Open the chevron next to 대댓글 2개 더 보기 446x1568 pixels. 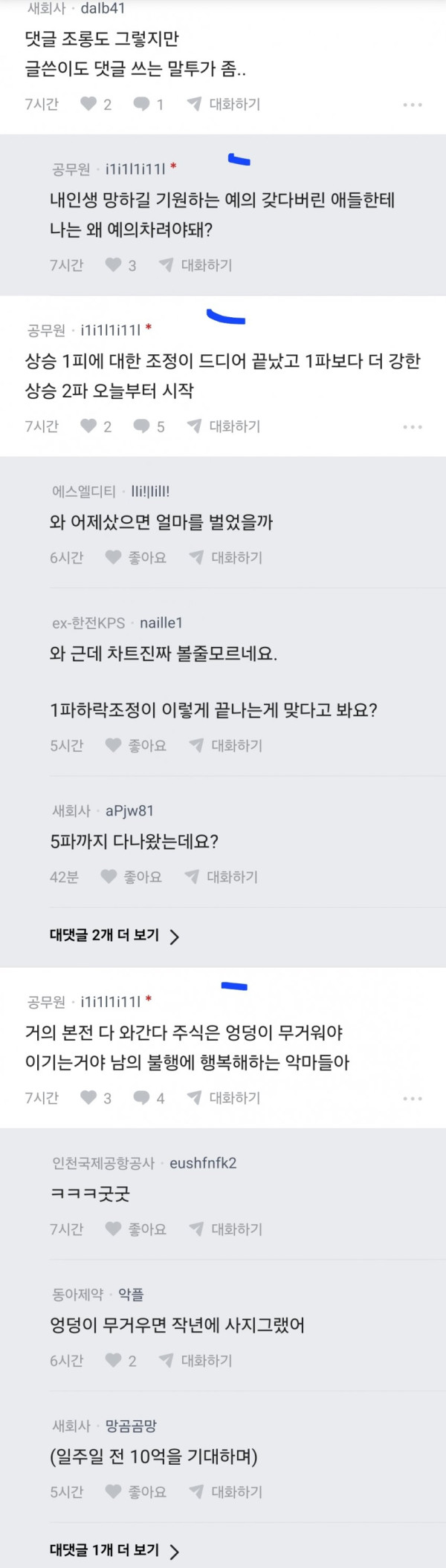click(x=175, y=937)
